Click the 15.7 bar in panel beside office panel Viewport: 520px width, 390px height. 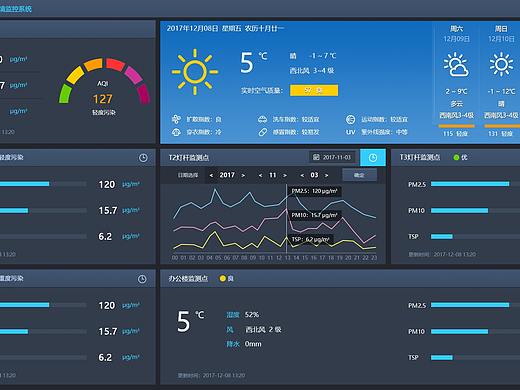pyautogui.click(x=14, y=331)
